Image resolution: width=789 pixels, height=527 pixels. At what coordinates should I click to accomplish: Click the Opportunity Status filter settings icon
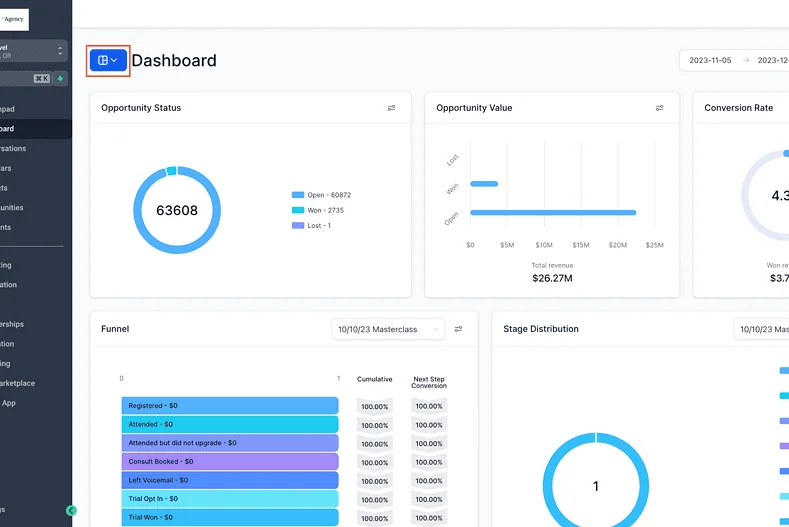point(391,108)
